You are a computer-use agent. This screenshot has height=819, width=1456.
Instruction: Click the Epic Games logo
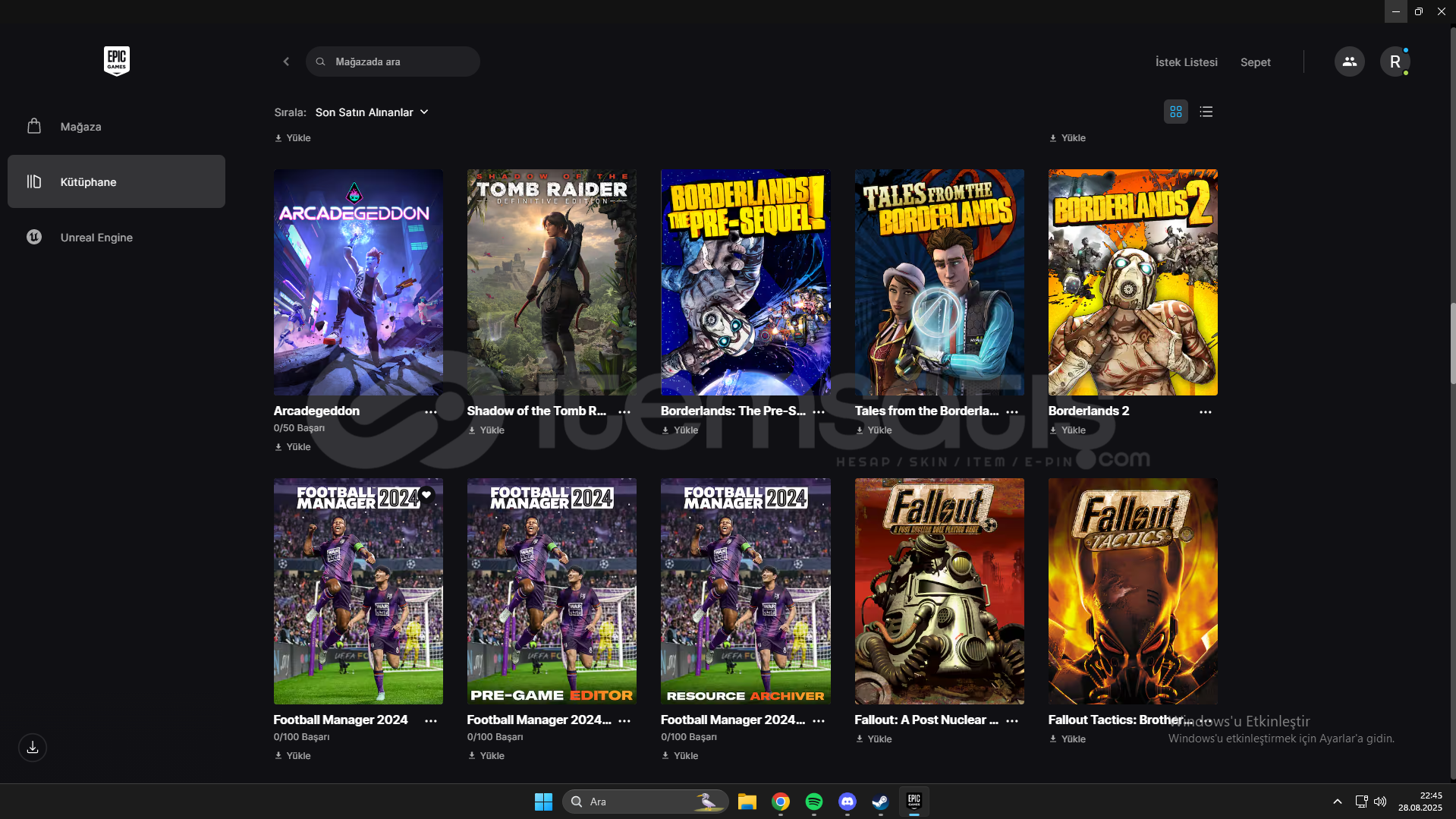(x=117, y=61)
